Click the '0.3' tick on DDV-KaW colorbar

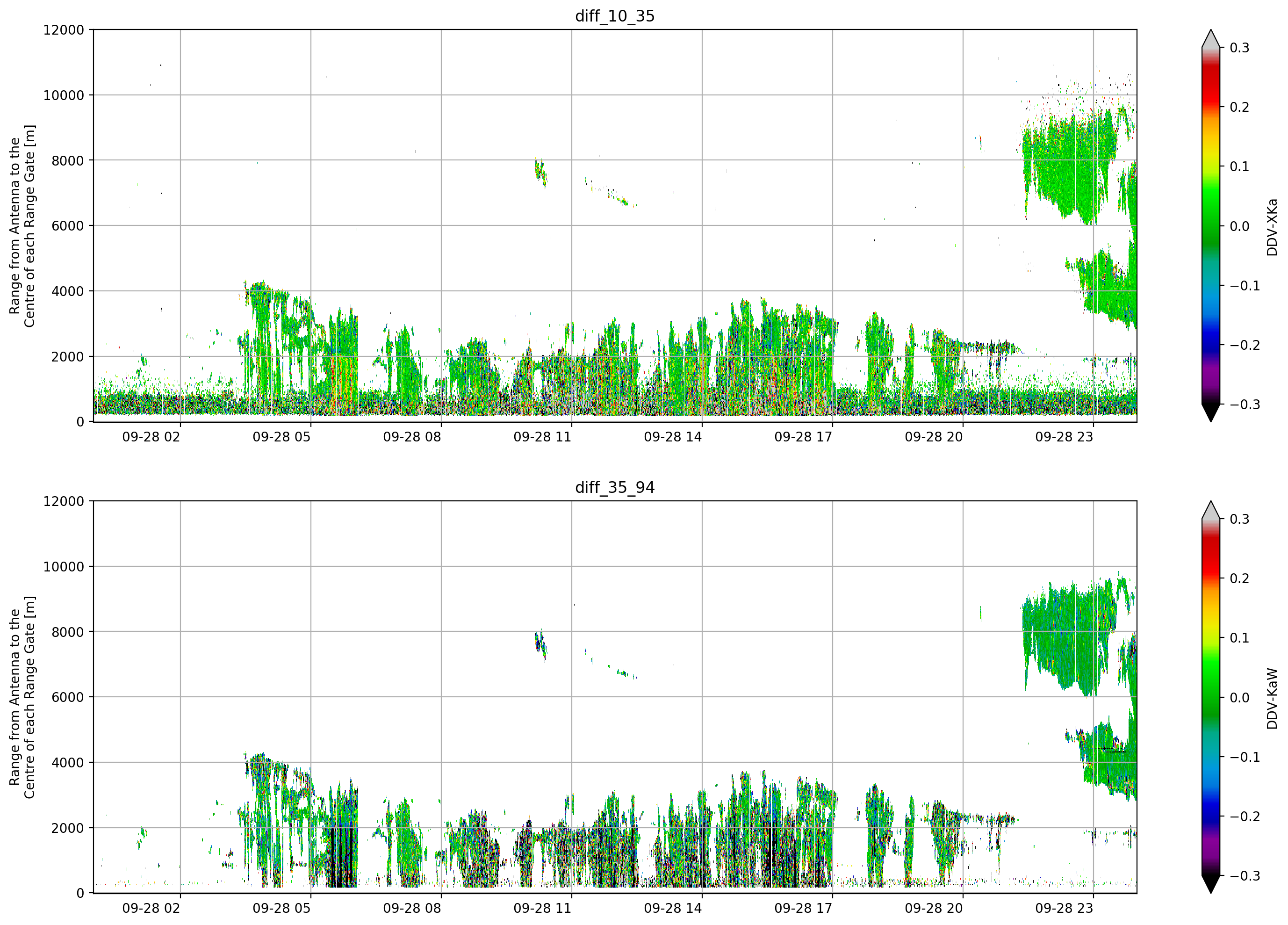1240,519
